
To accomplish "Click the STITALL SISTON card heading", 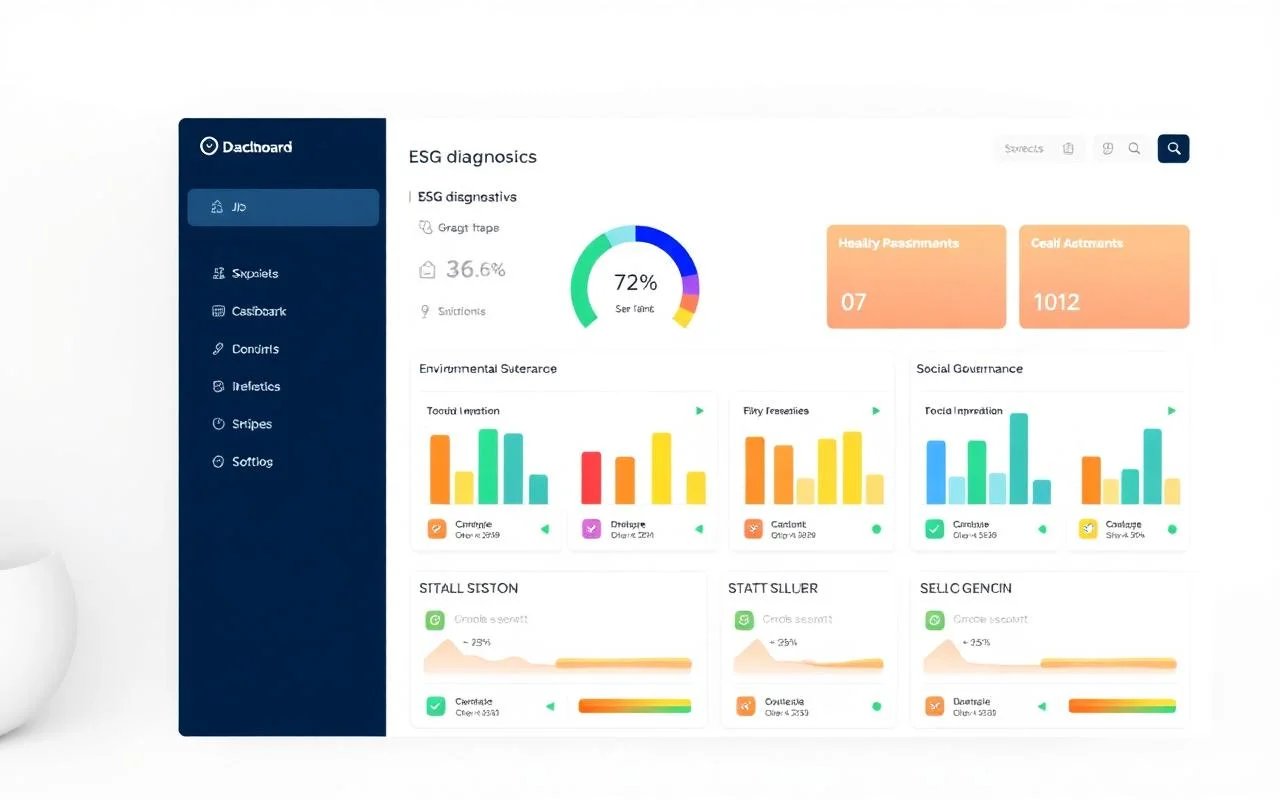I will (469, 588).
